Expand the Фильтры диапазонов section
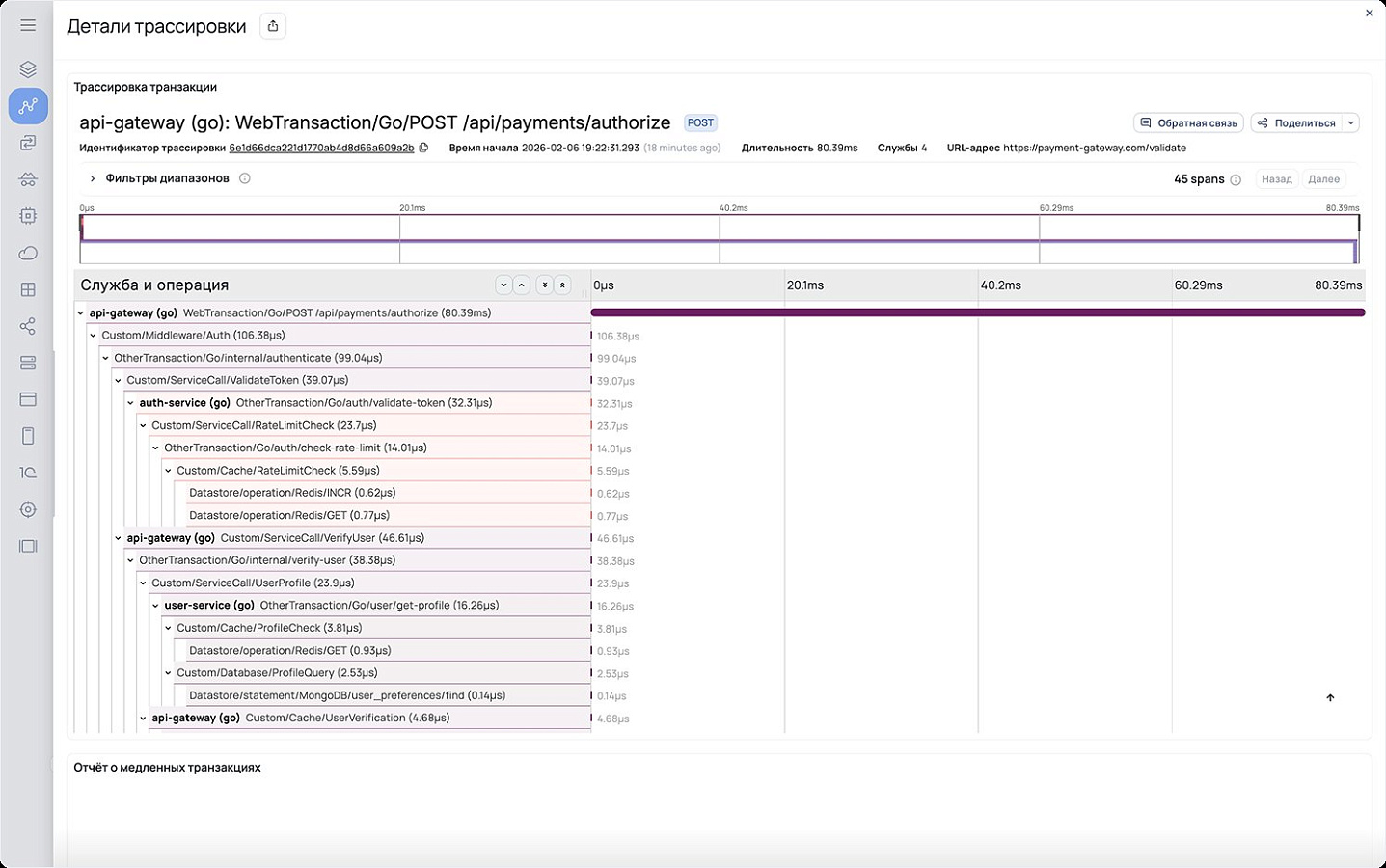1386x868 pixels. 93,178
